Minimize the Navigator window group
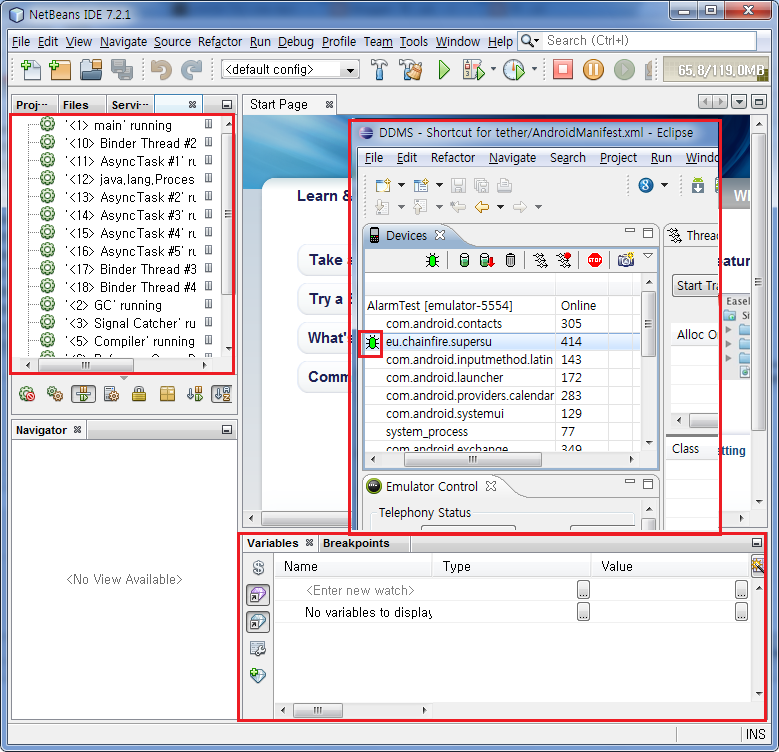Screen dimensions: 779x752 point(227,430)
